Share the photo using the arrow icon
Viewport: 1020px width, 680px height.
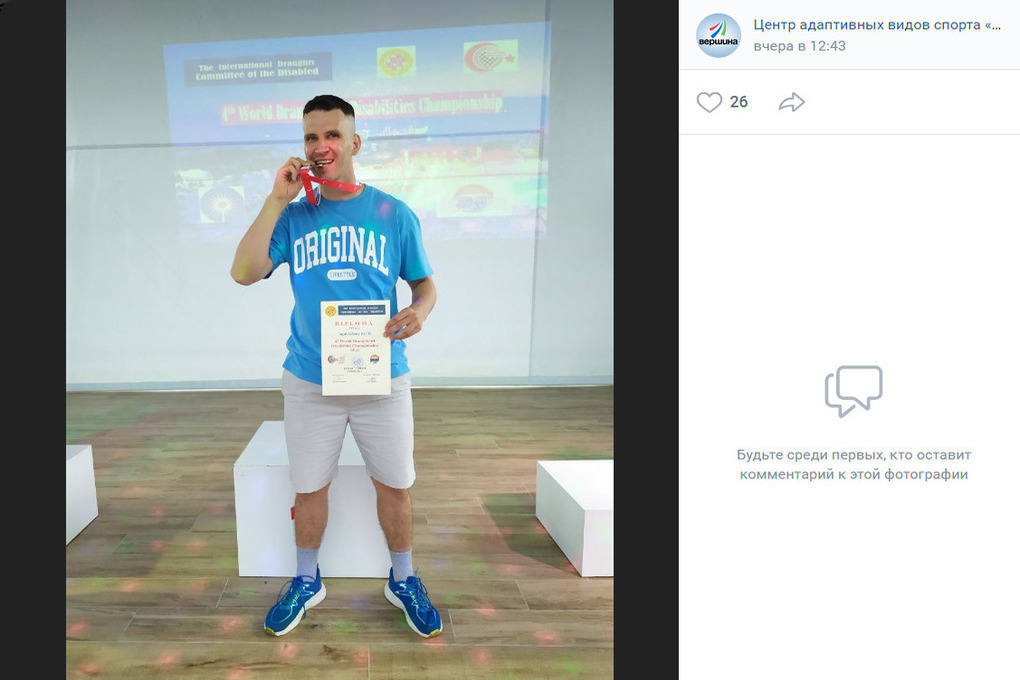(x=792, y=102)
